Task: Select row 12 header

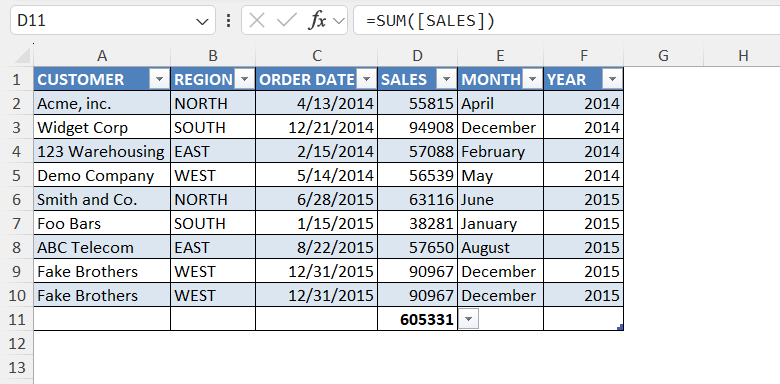Action: pos(17,343)
